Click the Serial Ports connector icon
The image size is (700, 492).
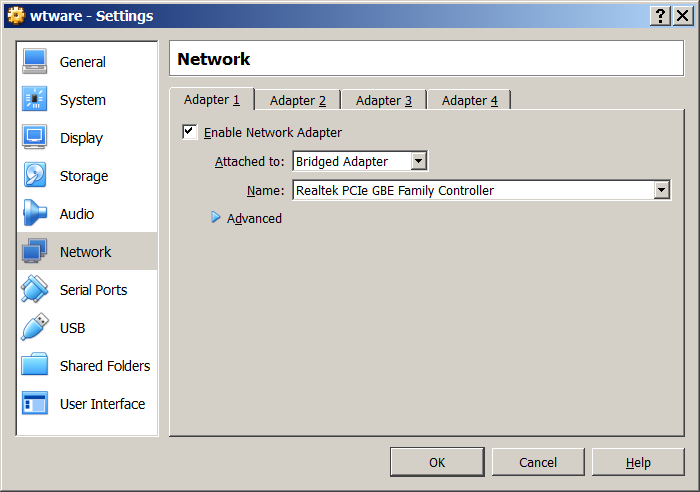[x=35, y=290]
